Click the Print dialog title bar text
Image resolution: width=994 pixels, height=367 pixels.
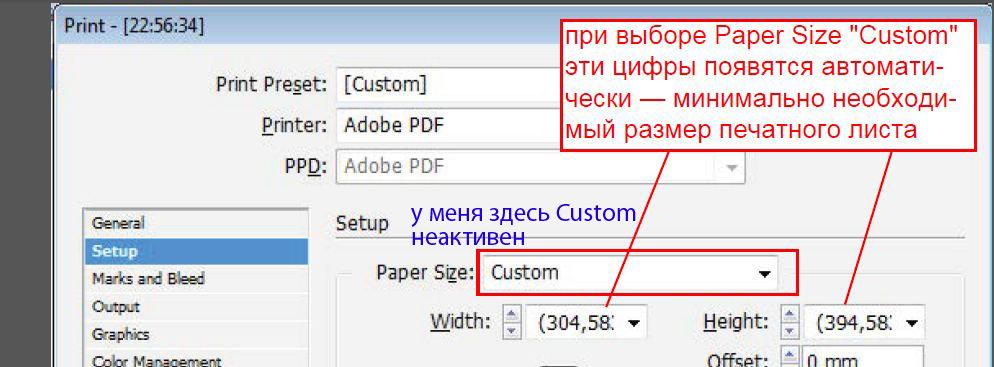pyautogui.click(x=134, y=26)
